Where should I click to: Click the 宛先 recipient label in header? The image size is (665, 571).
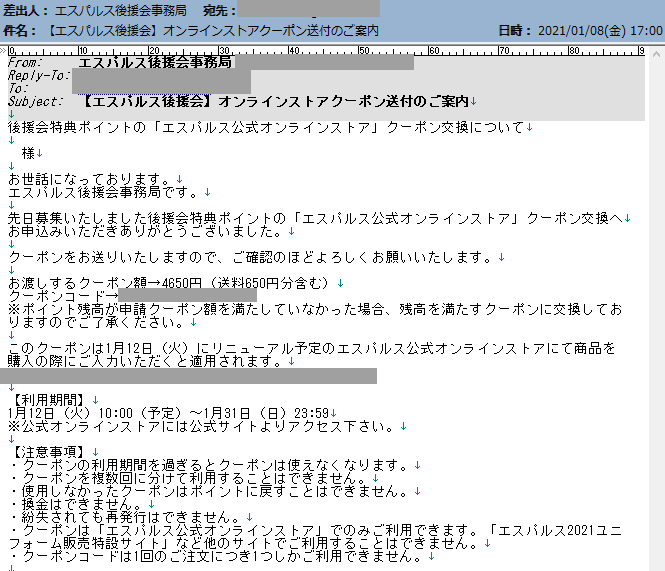click(219, 11)
